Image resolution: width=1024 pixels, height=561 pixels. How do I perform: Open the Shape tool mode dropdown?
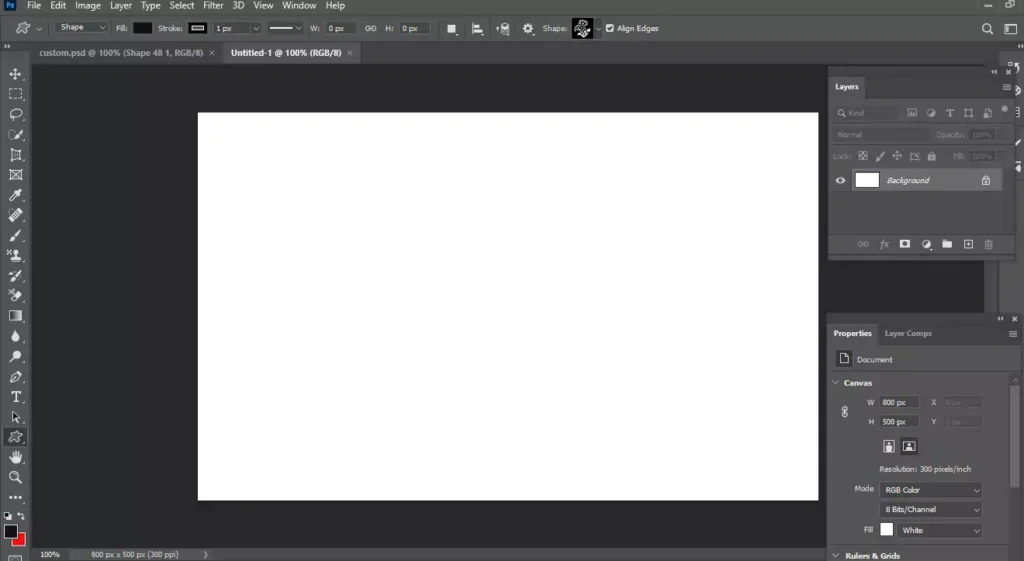pos(82,27)
